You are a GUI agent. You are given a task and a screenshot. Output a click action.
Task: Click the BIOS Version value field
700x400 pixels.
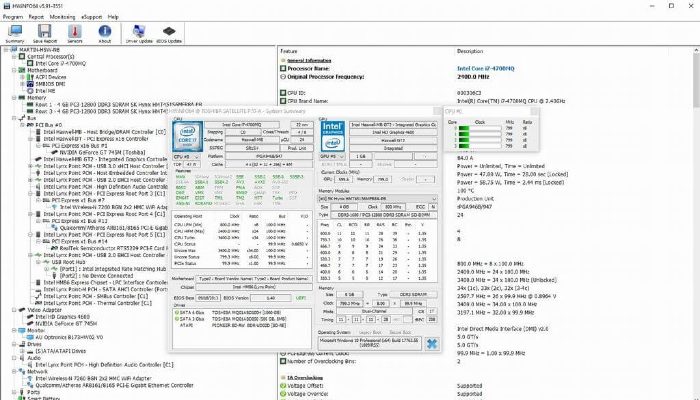click(x=271, y=298)
